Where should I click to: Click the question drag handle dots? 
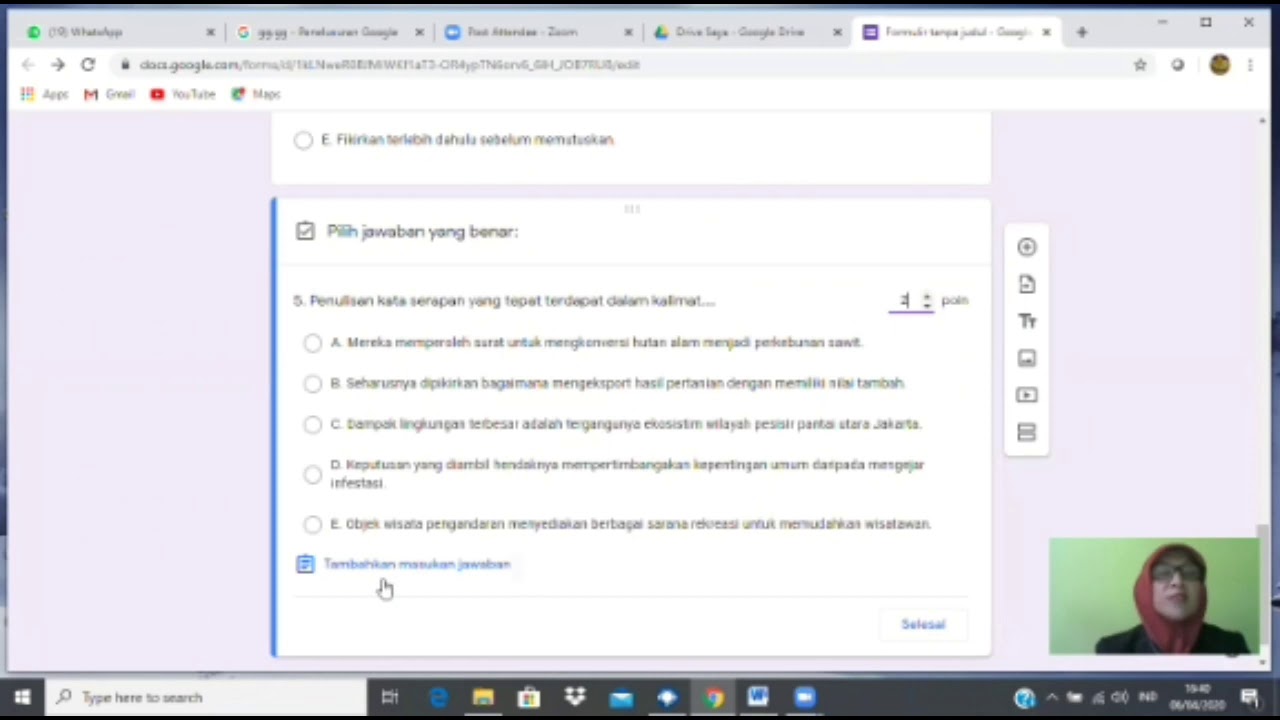point(631,209)
